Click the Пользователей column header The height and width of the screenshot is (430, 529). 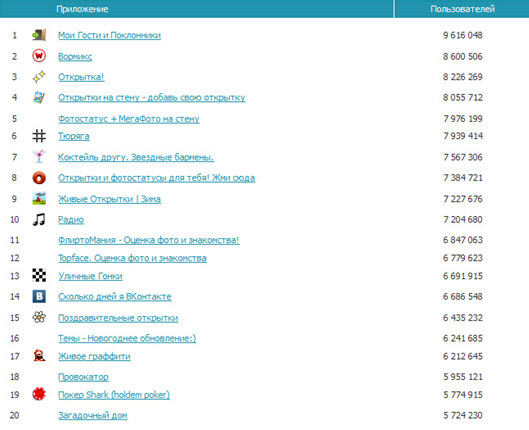[463, 9]
